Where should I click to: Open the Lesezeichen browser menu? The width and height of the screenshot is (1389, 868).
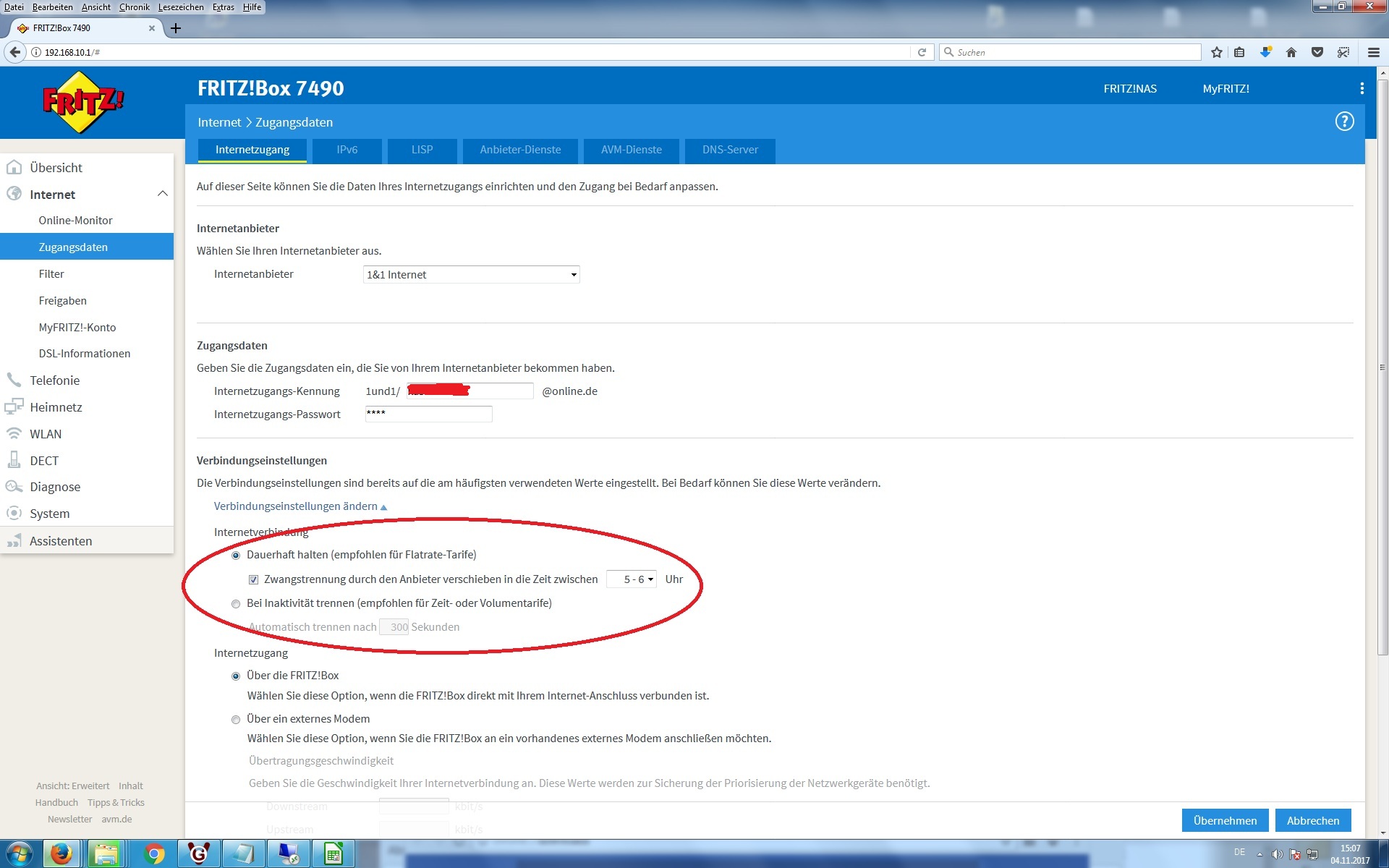(x=181, y=7)
